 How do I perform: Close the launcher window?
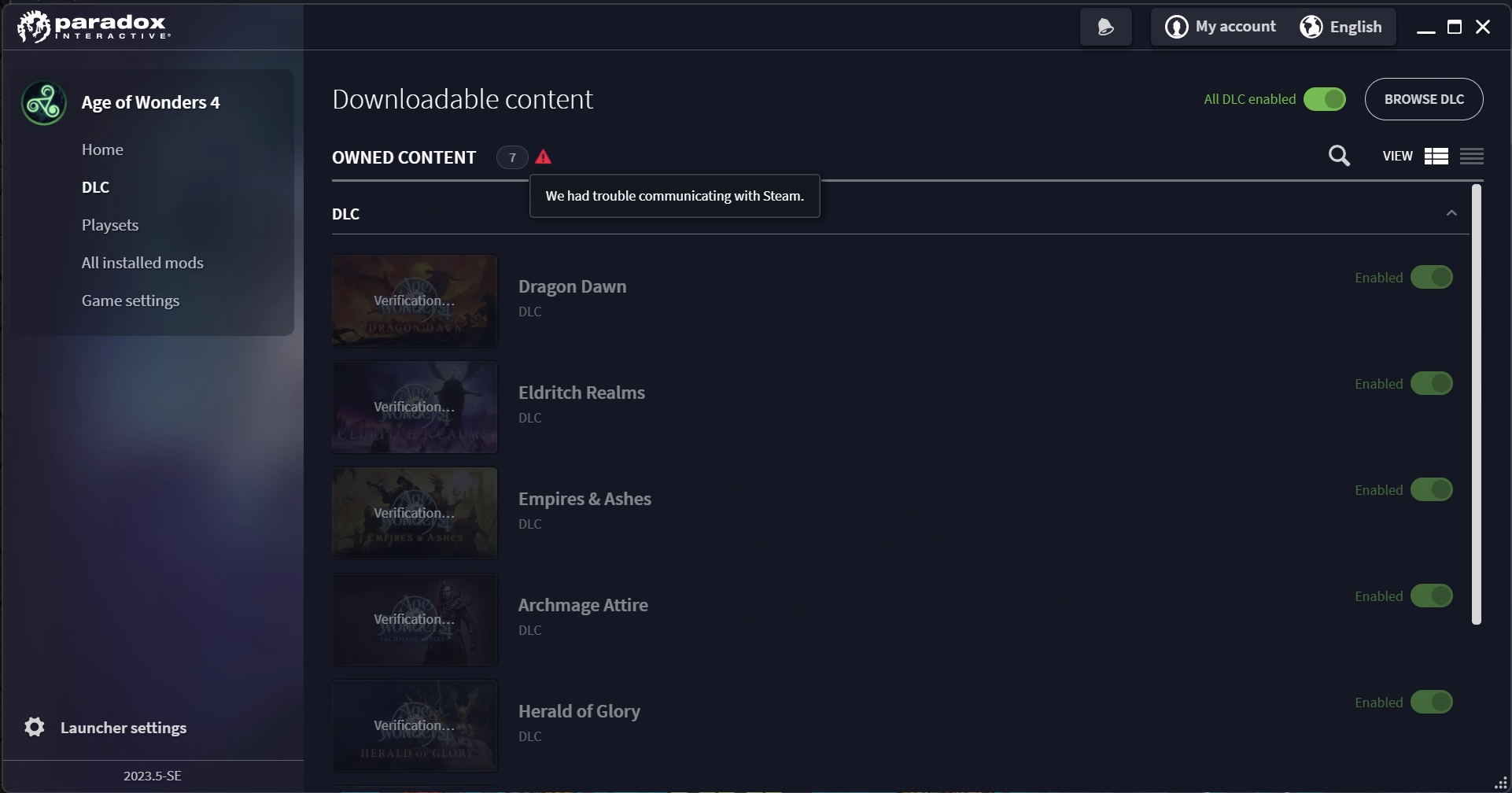[x=1482, y=28]
